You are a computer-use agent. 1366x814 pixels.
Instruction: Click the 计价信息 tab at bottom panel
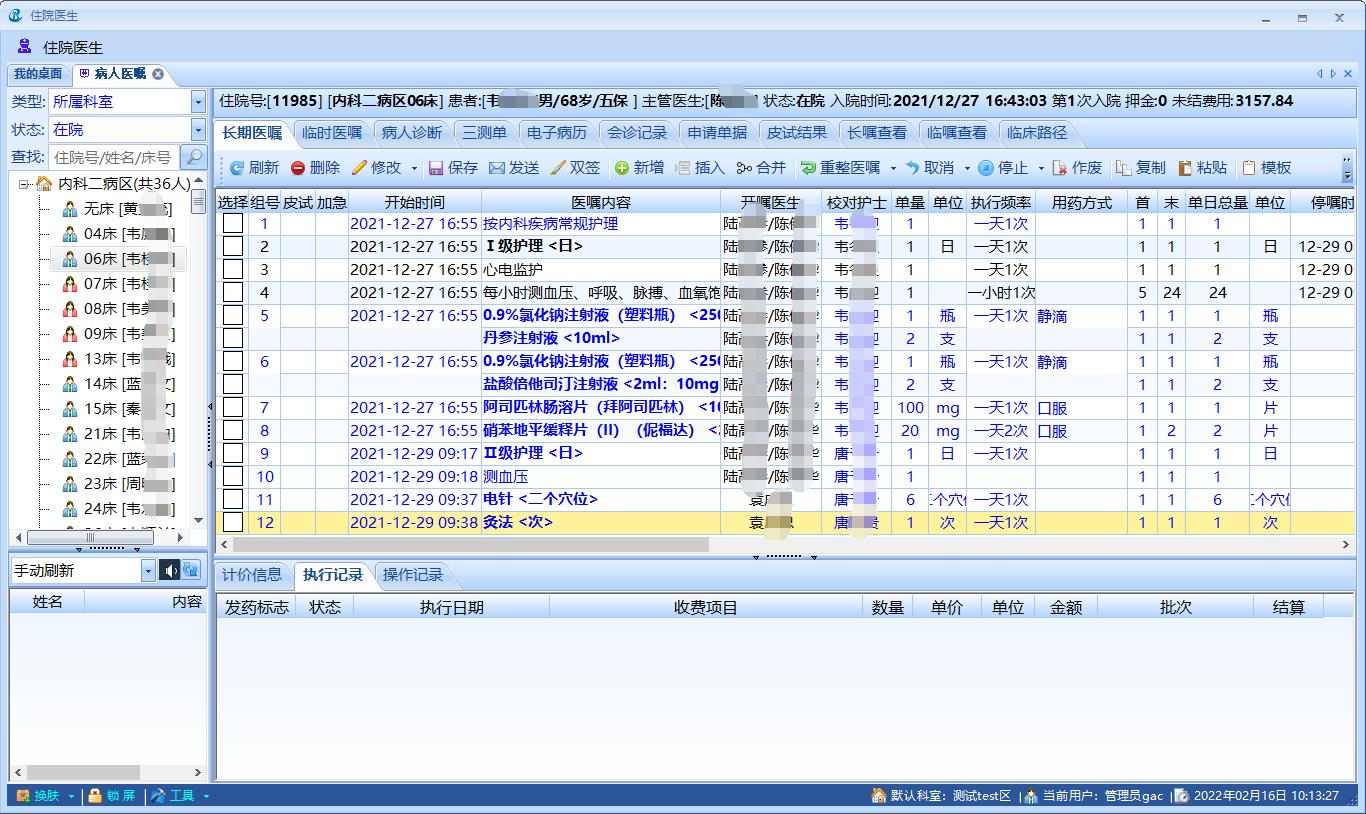(x=252, y=575)
